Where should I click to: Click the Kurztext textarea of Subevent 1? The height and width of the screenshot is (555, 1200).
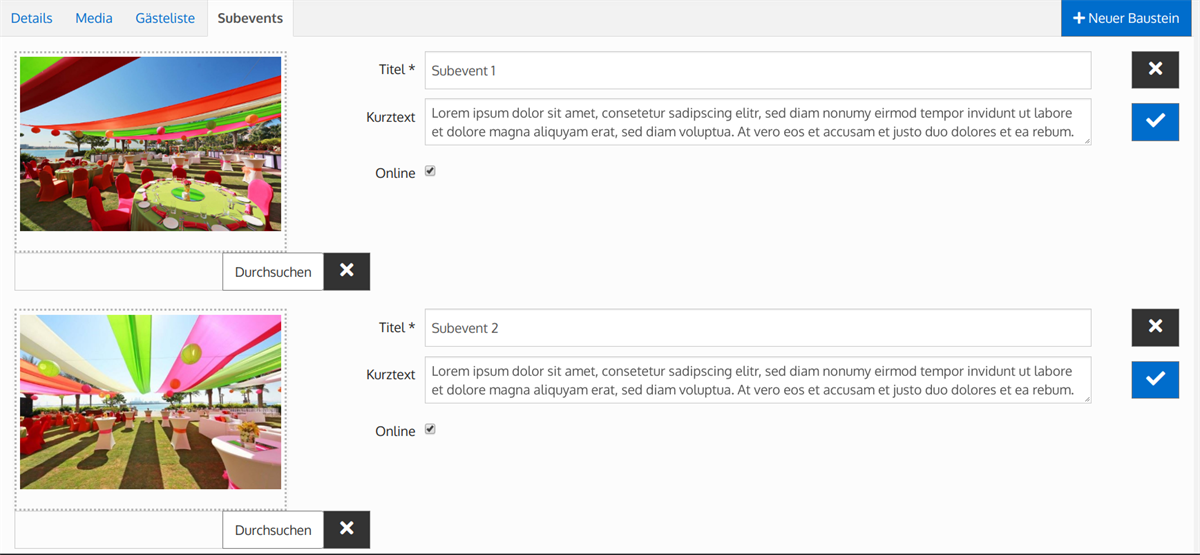point(757,122)
